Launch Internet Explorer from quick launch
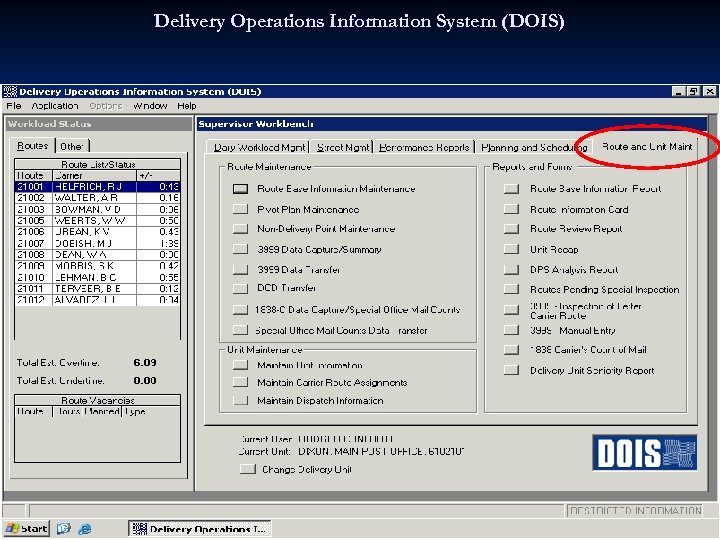Screen dimensions: 720x540 pyautogui.click(x=84, y=529)
